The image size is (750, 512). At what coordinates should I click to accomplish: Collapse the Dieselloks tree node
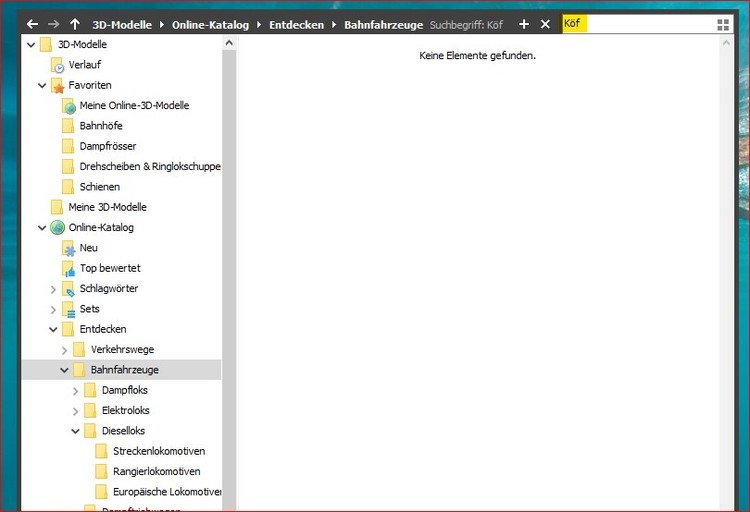[76, 431]
